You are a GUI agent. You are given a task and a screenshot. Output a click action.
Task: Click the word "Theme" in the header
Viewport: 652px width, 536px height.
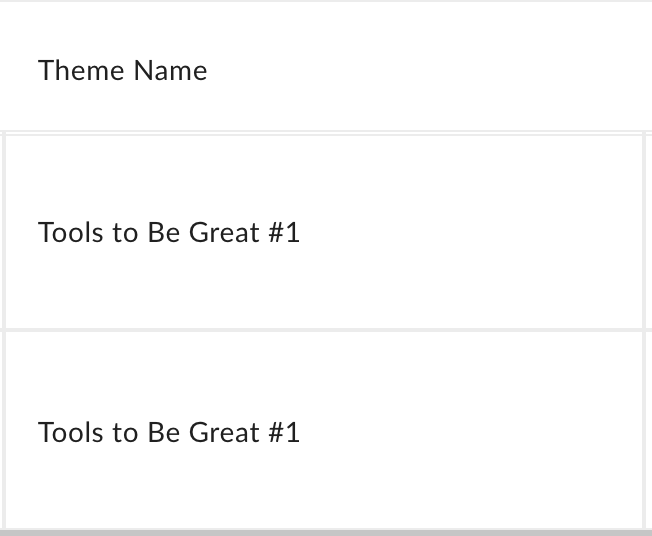pyautogui.click(x=81, y=70)
